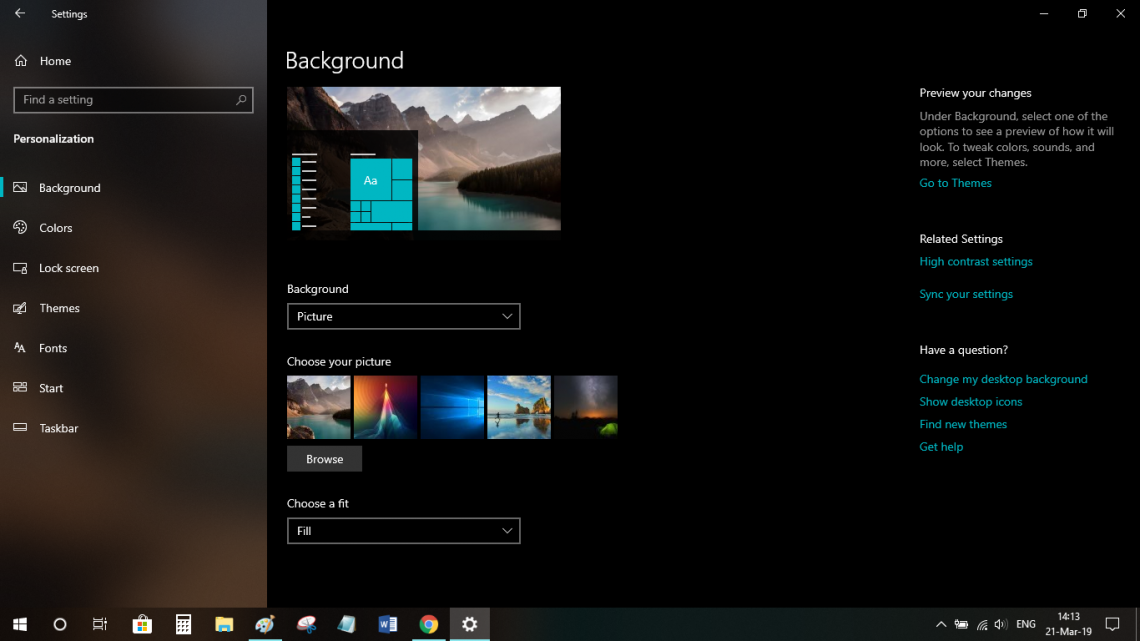Open the Action Center icon

(1113, 624)
